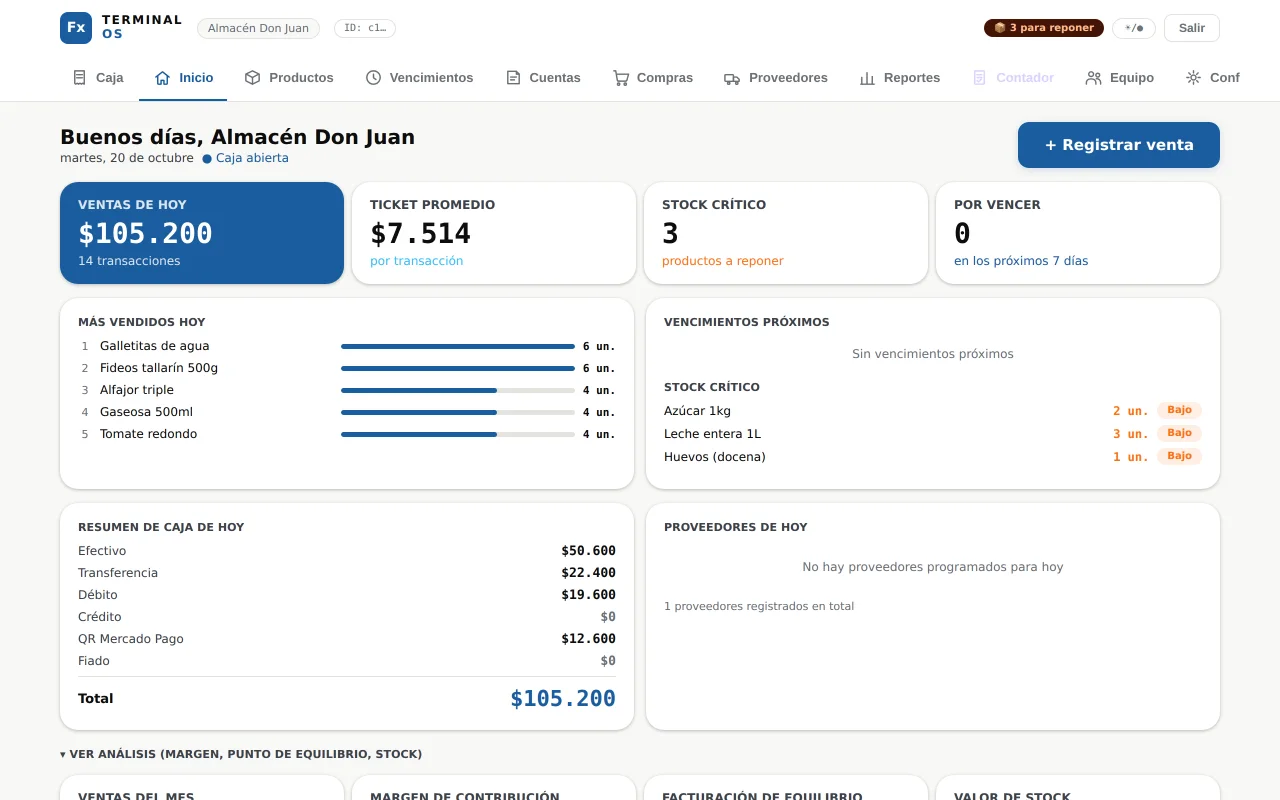Select Fideos tallarín 500g in best sellers

159,368
